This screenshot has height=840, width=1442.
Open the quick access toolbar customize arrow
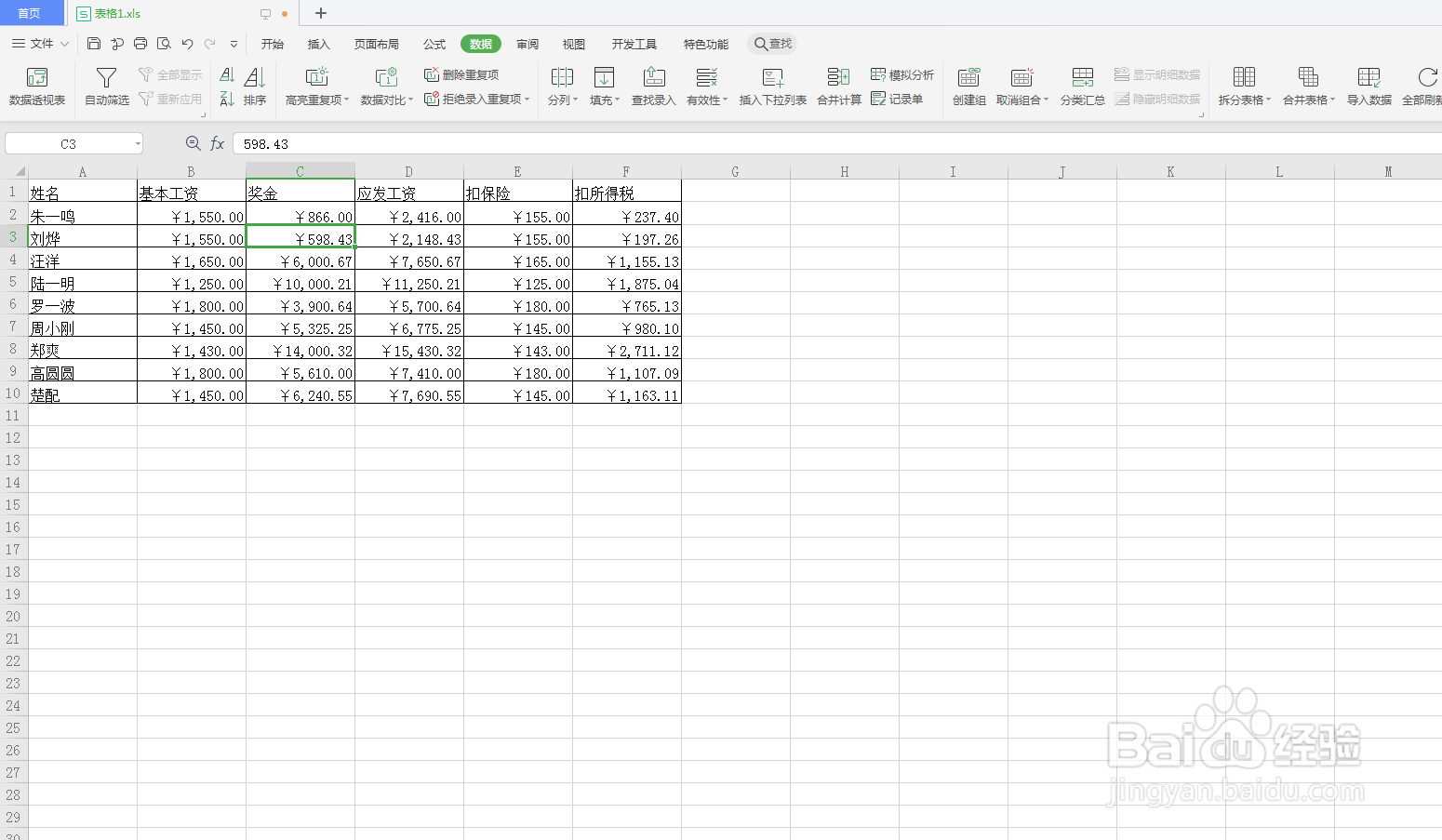234,44
